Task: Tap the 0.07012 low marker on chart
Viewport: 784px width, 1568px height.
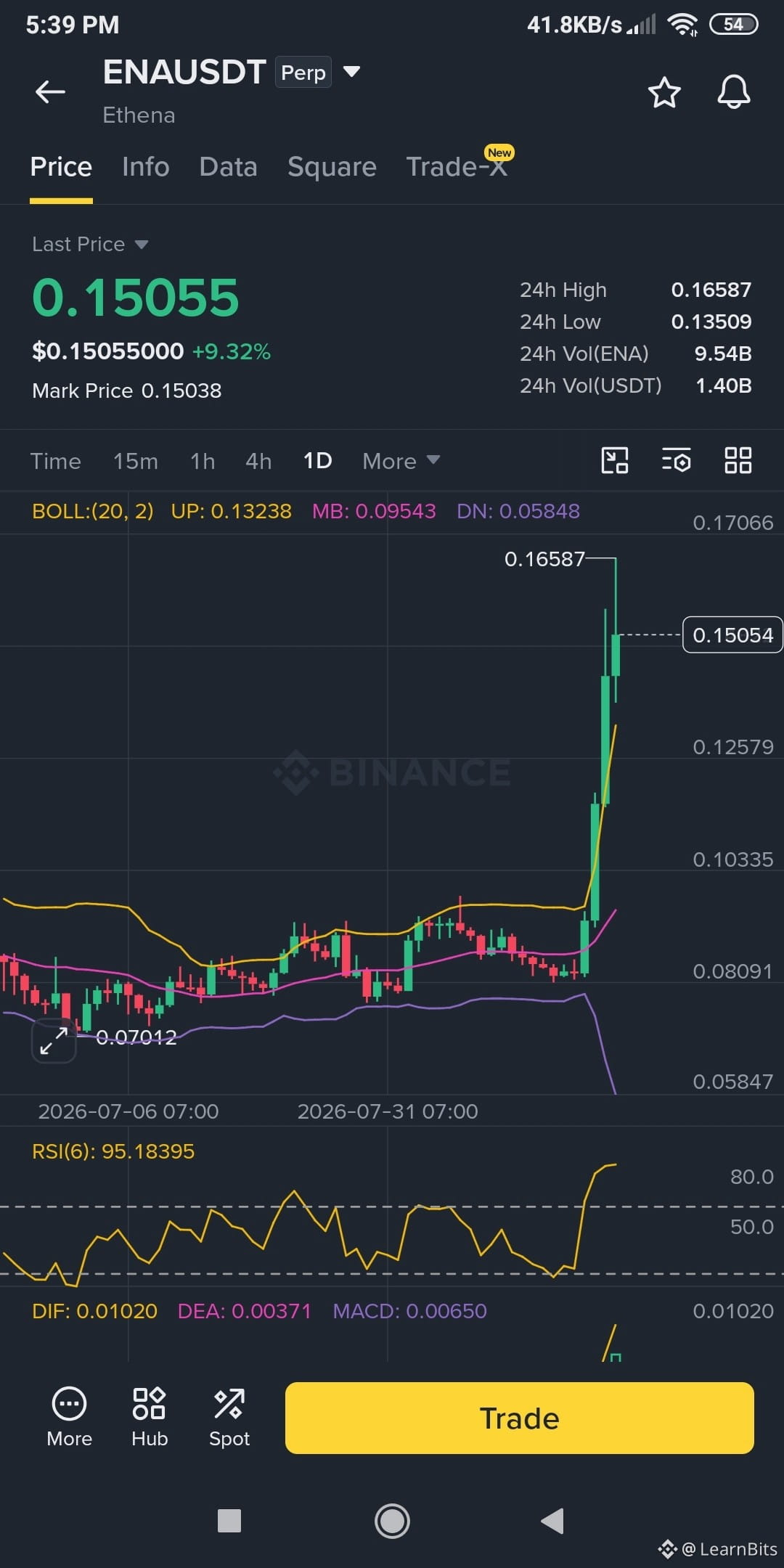Action: tap(136, 1037)
